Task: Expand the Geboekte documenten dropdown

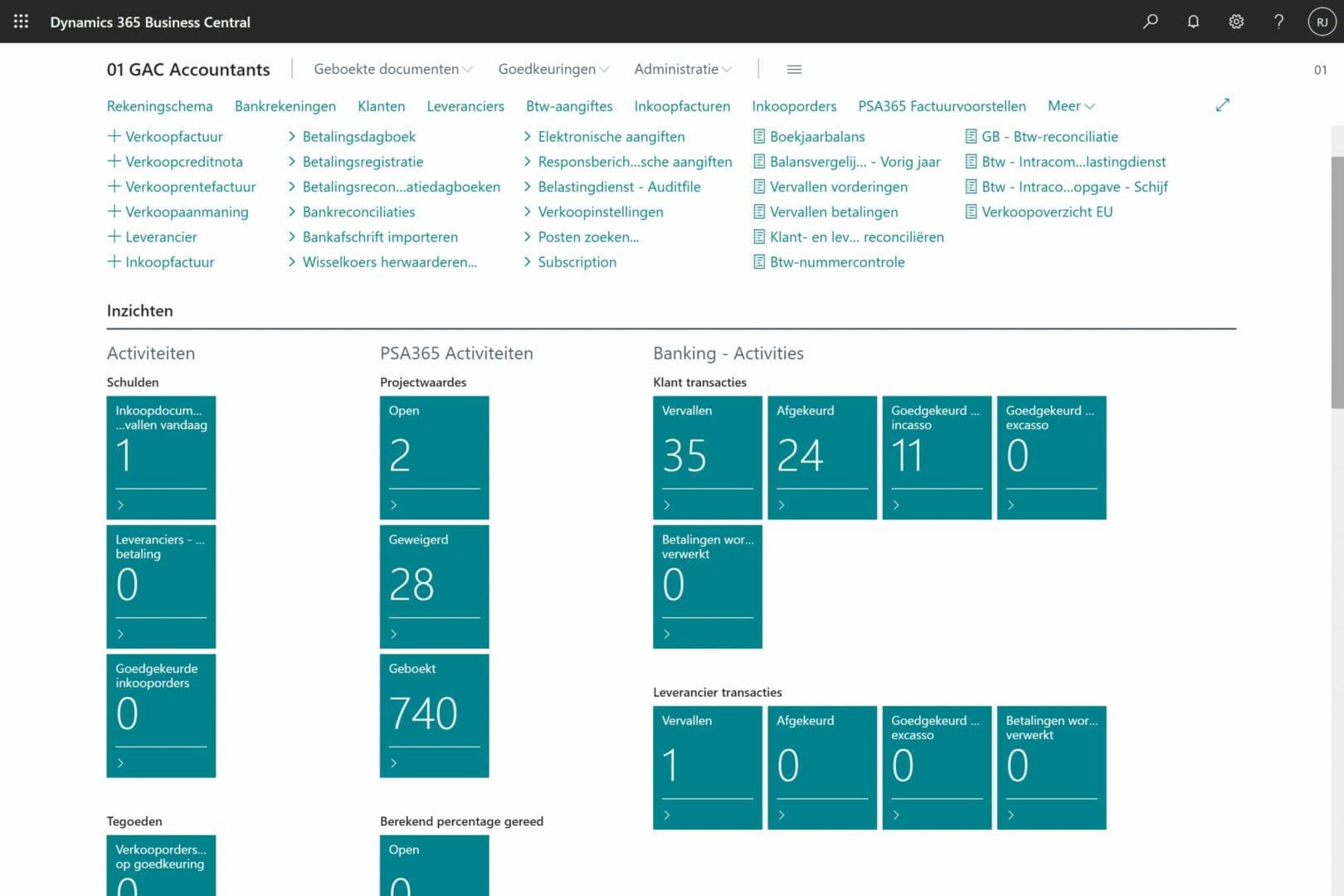Action: [x=392, y=69]
